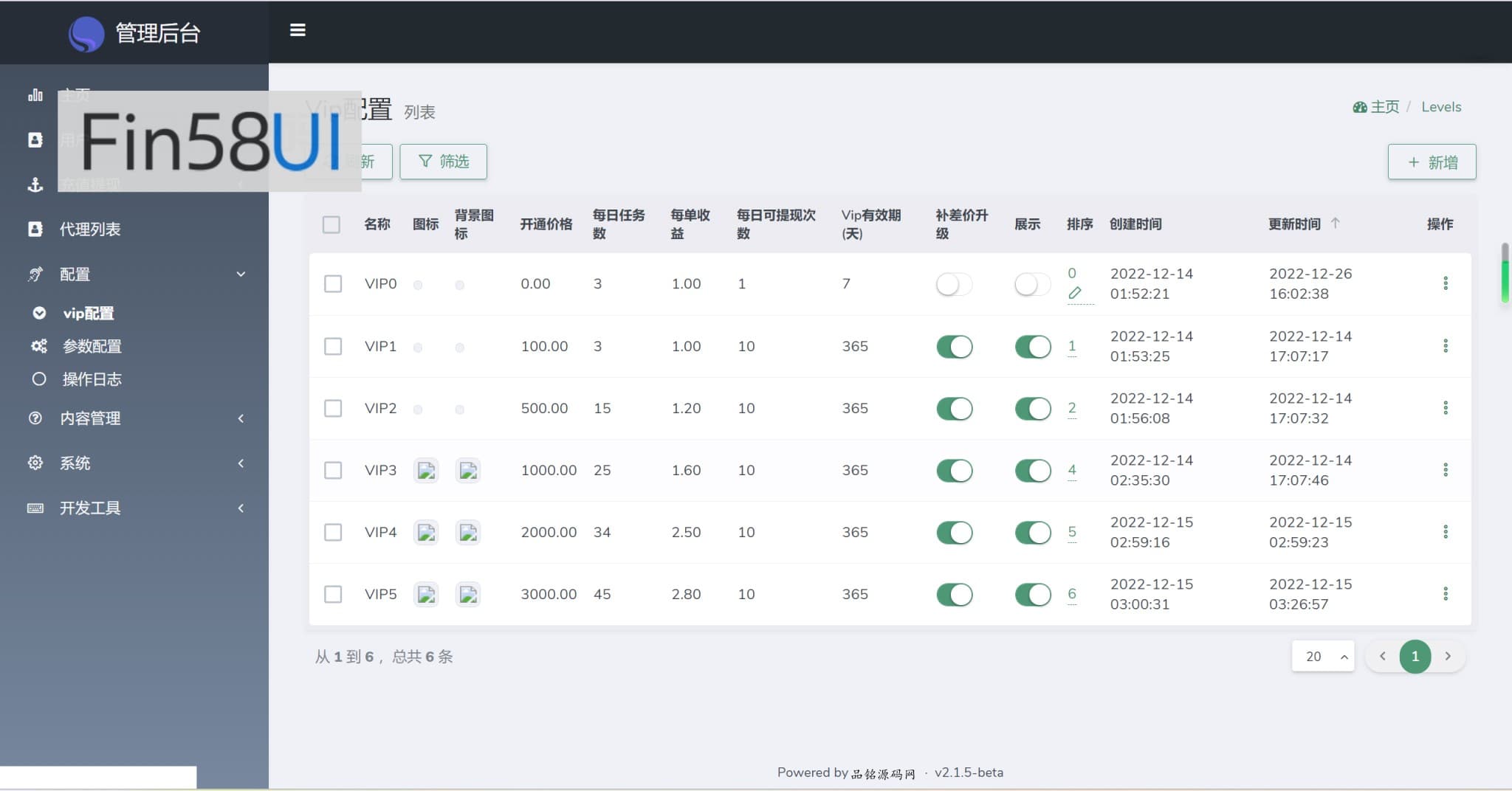Select 操作日志 in the sidebar submenu
This screenshot has width=1512, height=791.
tap(92, 379)
